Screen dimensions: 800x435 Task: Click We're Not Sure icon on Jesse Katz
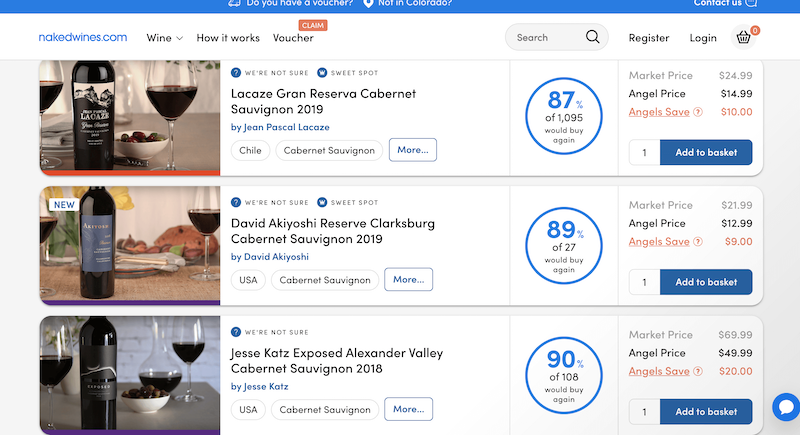[236, 332]
